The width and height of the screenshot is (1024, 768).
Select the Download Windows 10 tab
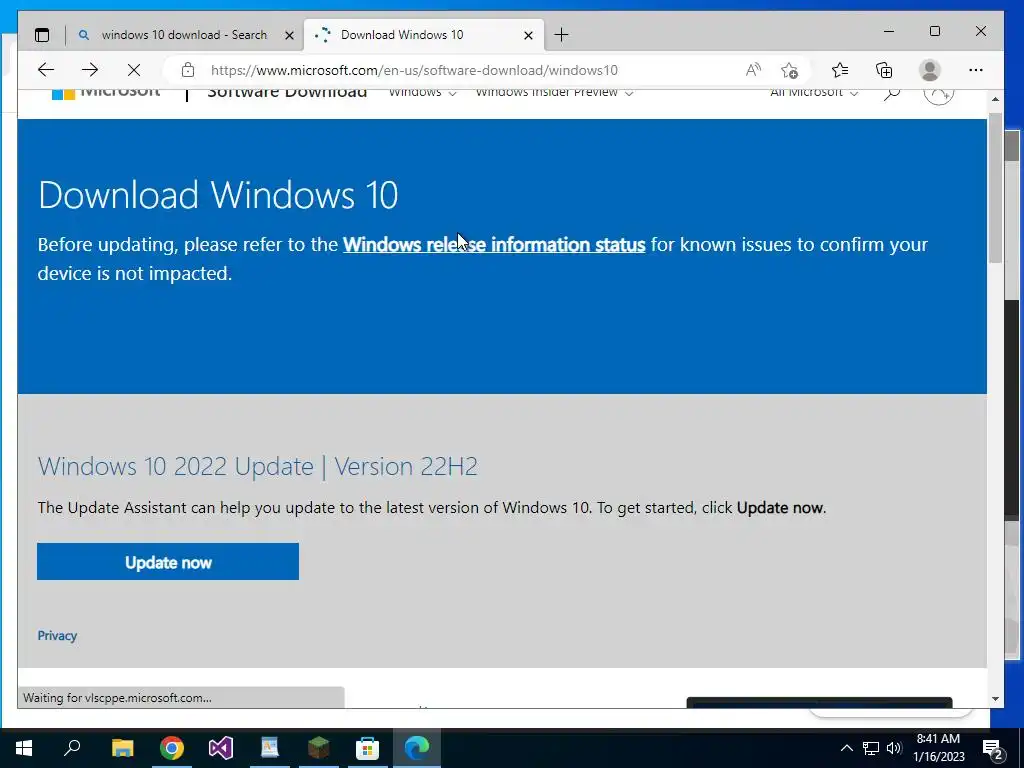tap(424, 35)
